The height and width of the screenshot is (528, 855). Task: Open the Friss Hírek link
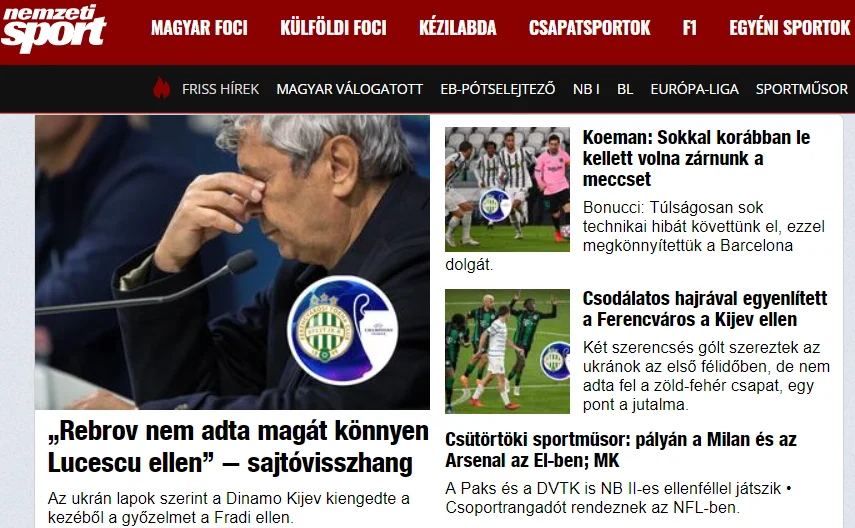(220, 89)
